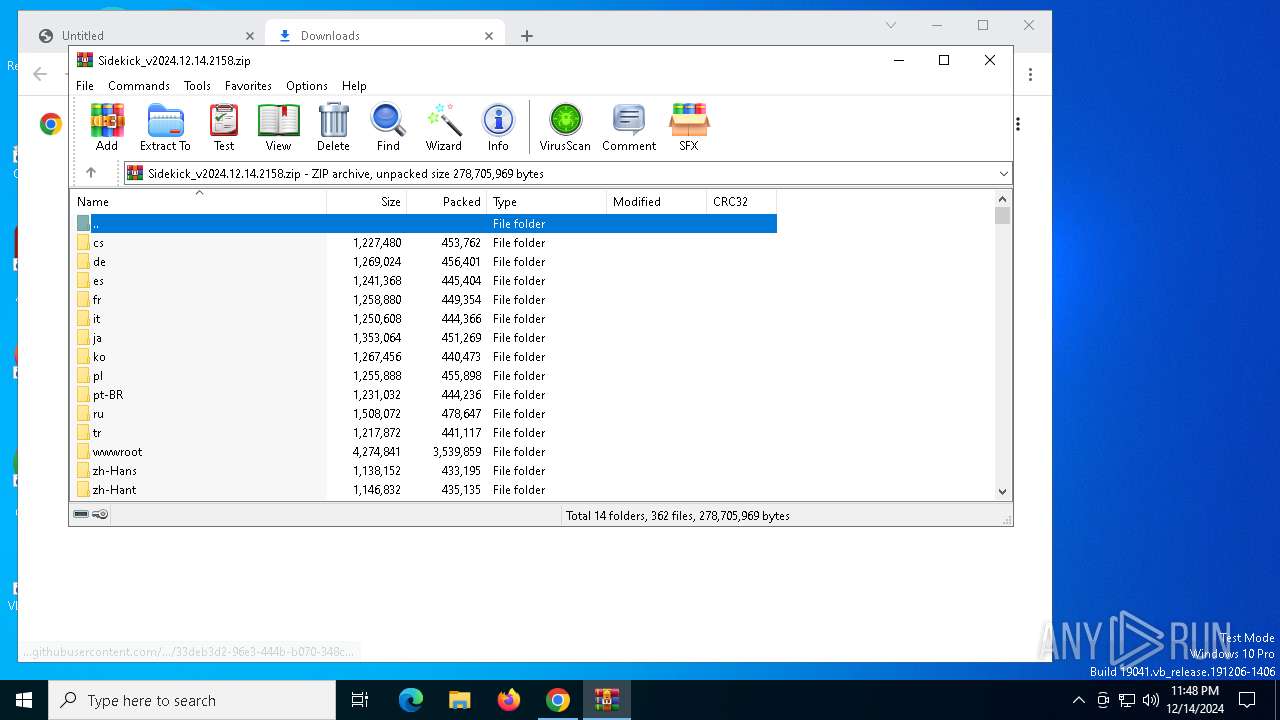Click the 4,274,841 size value
Screen dimensions: 1280x720
(x=377, y=452)
